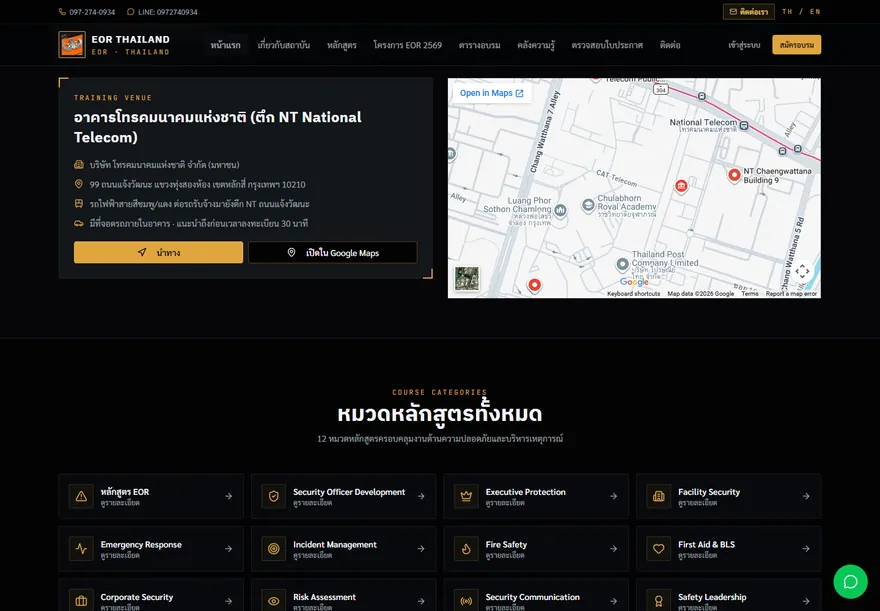Click the address line 99 ถนนแจ้งวัฒนะ
880x611 pixels.
click(x=198, y=185)
